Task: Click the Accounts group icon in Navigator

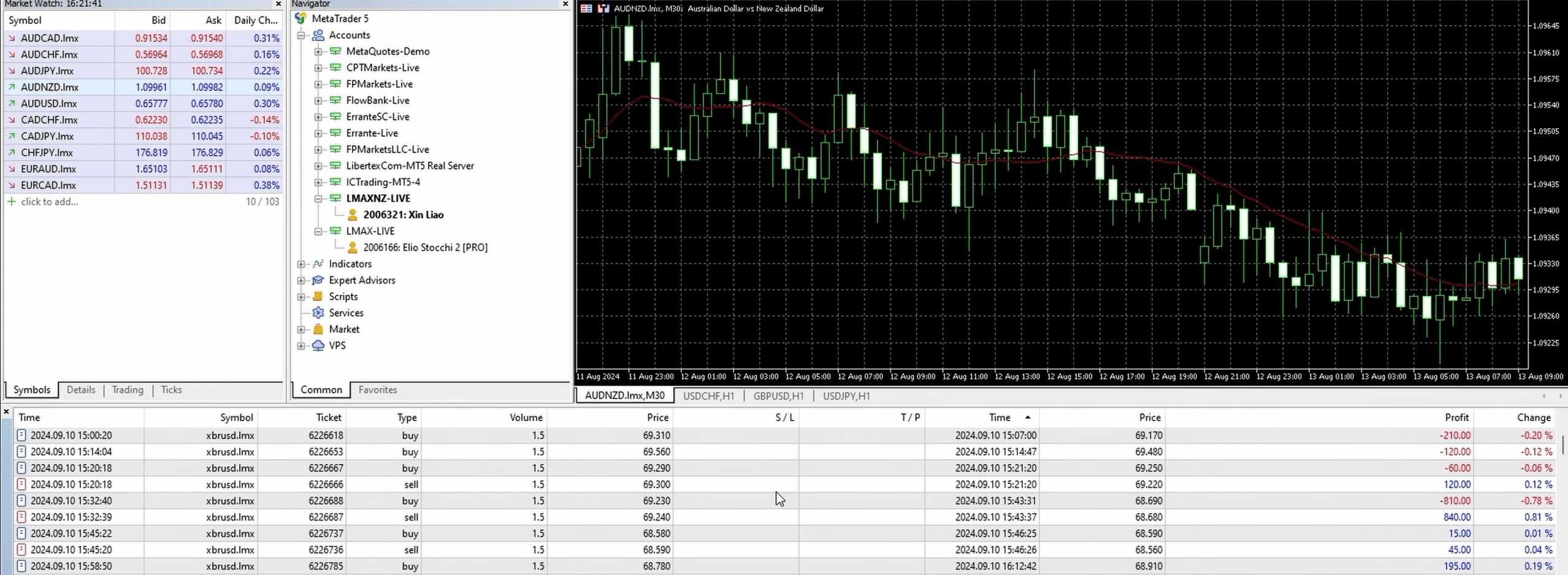Action: [x=318, y=35]
